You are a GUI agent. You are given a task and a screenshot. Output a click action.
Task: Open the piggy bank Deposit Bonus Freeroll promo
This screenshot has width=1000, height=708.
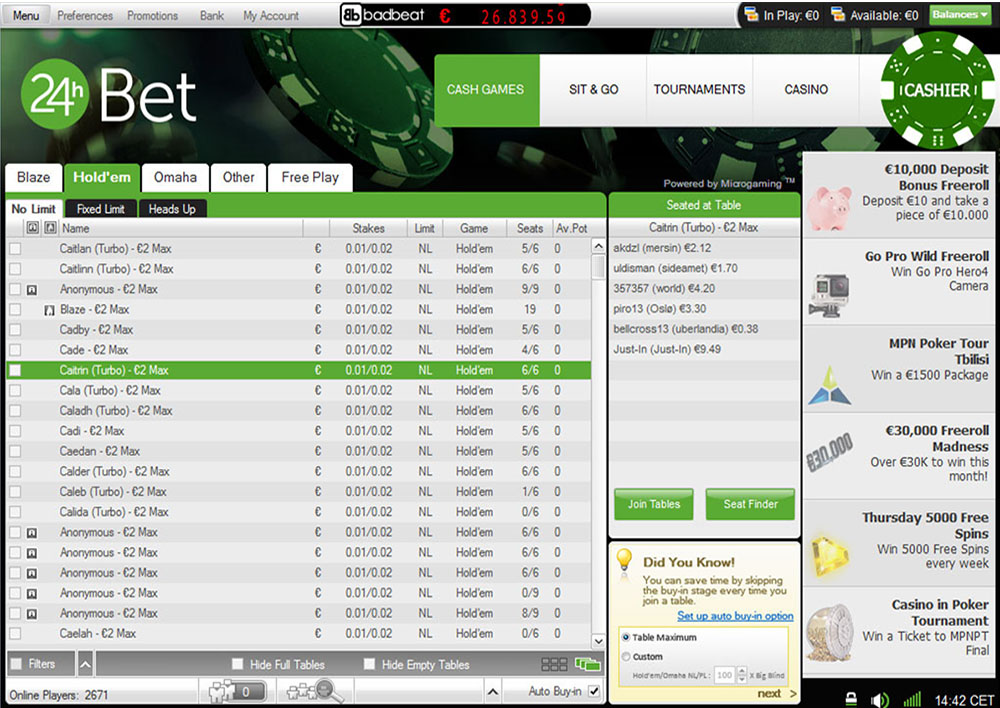click(x=829, y=207)
